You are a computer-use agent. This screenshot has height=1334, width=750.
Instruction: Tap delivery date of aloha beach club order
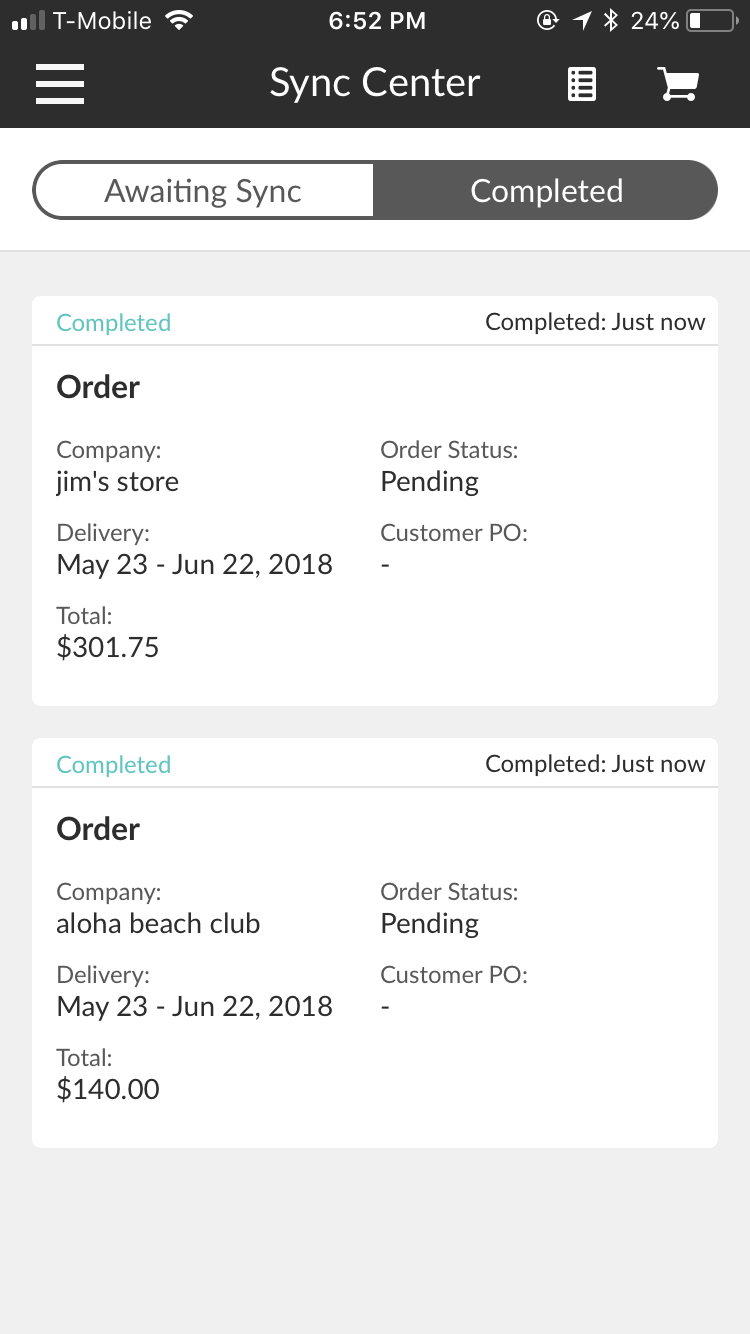195,1006
